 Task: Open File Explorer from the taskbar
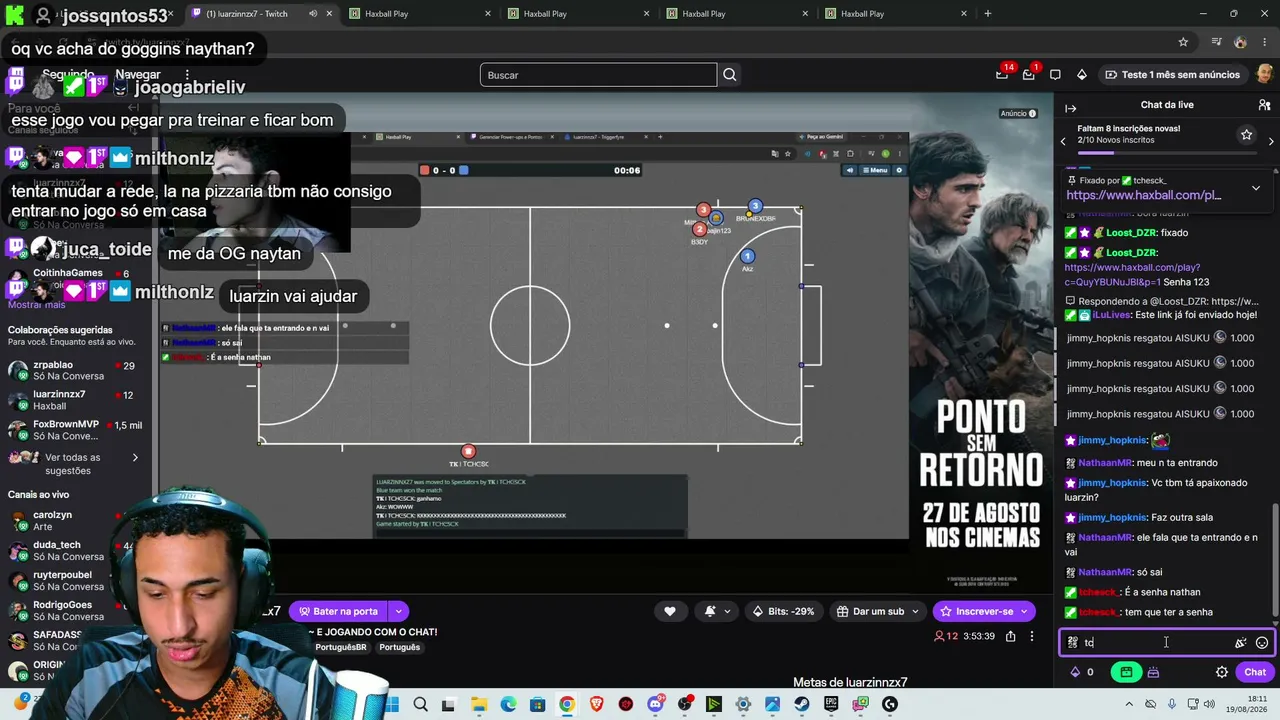point(479,704)
